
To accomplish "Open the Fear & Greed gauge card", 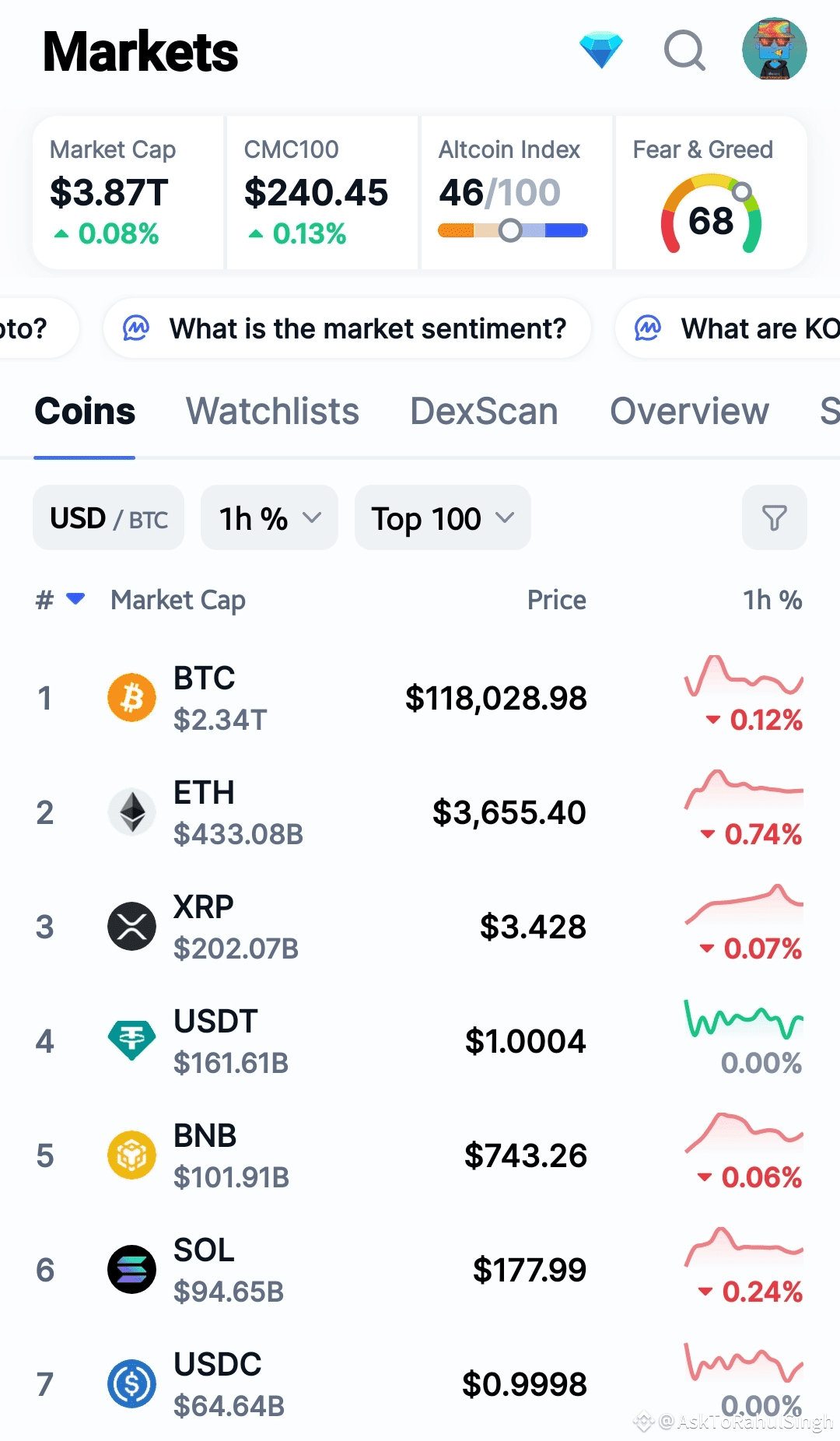I will 711,193.
